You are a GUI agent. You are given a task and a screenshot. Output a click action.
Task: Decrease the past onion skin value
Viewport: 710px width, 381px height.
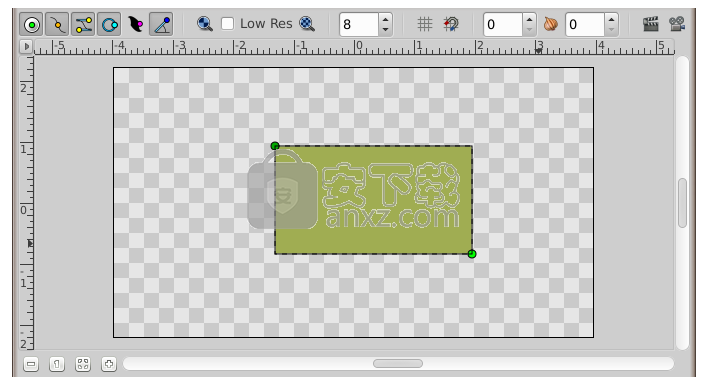point(529,29)
